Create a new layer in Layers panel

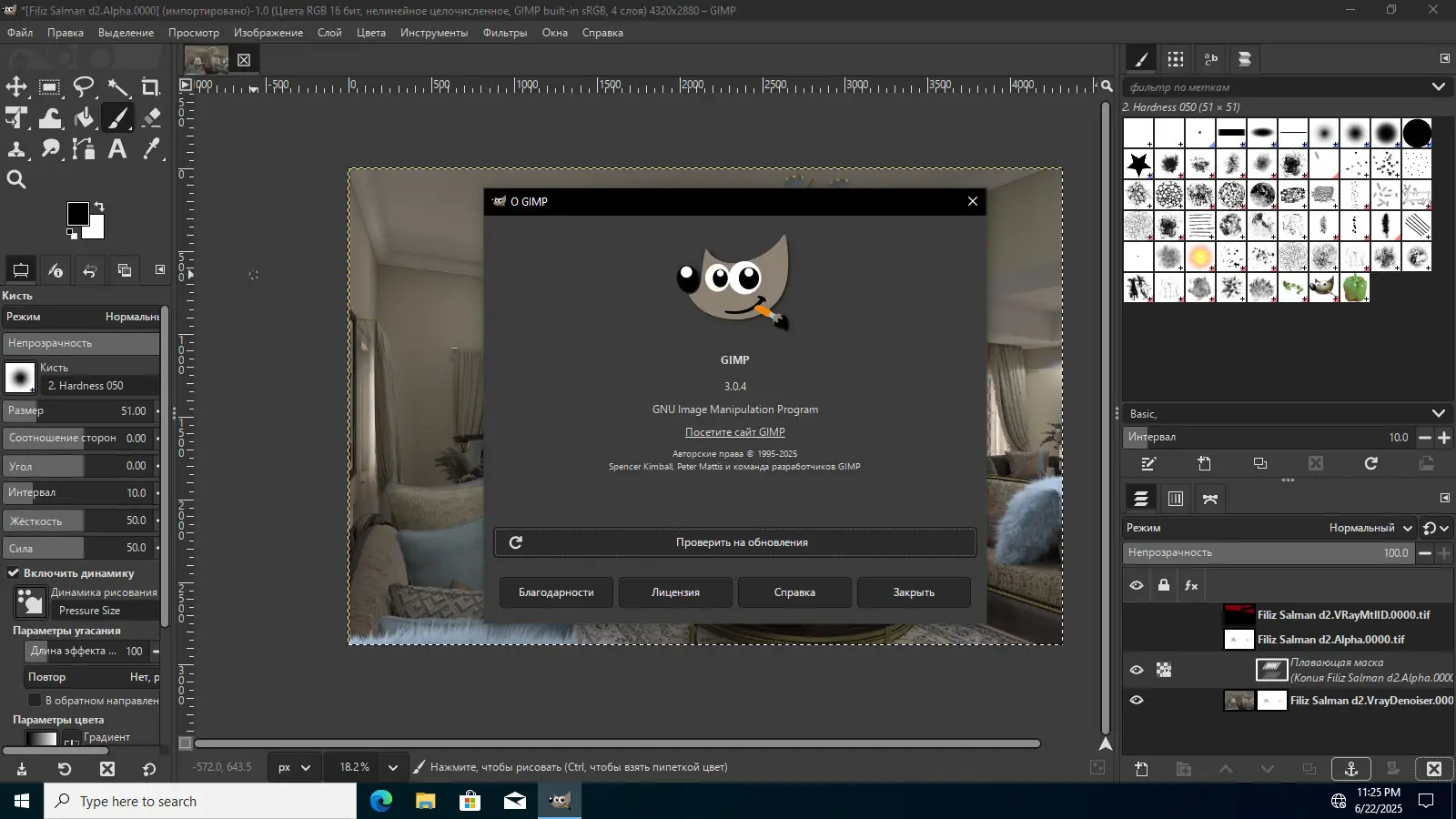coord(1142,770)
